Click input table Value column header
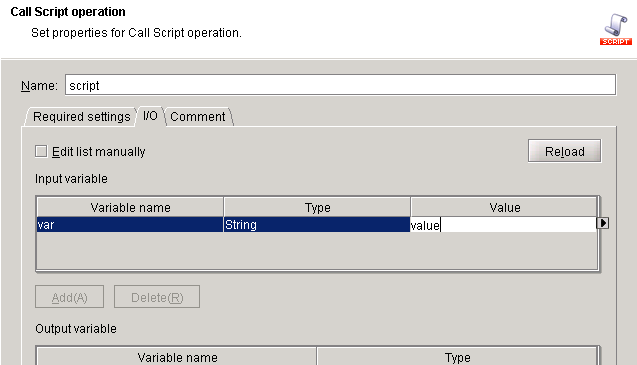The height and width of the screenshot is (365, 637). point(504,207)
